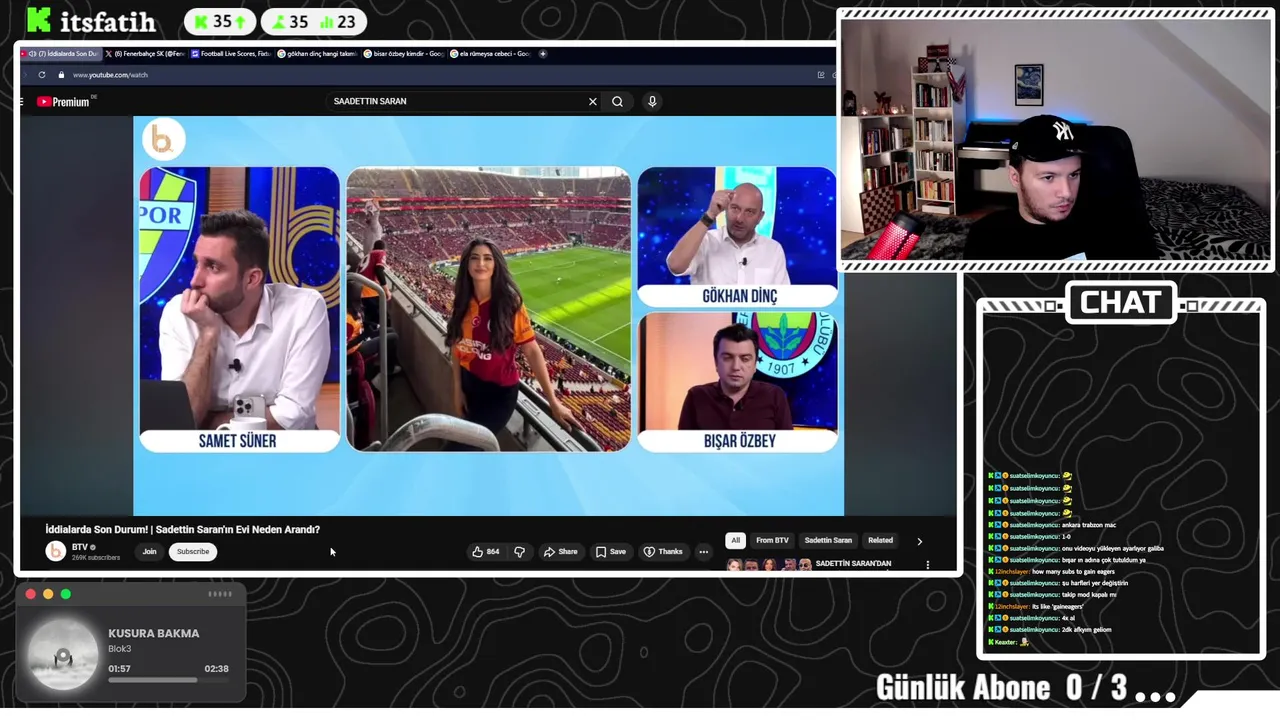The height and width of the screenshot is (720, 1280).
Task: Open more actions under the video
Action: coord(703,552)
